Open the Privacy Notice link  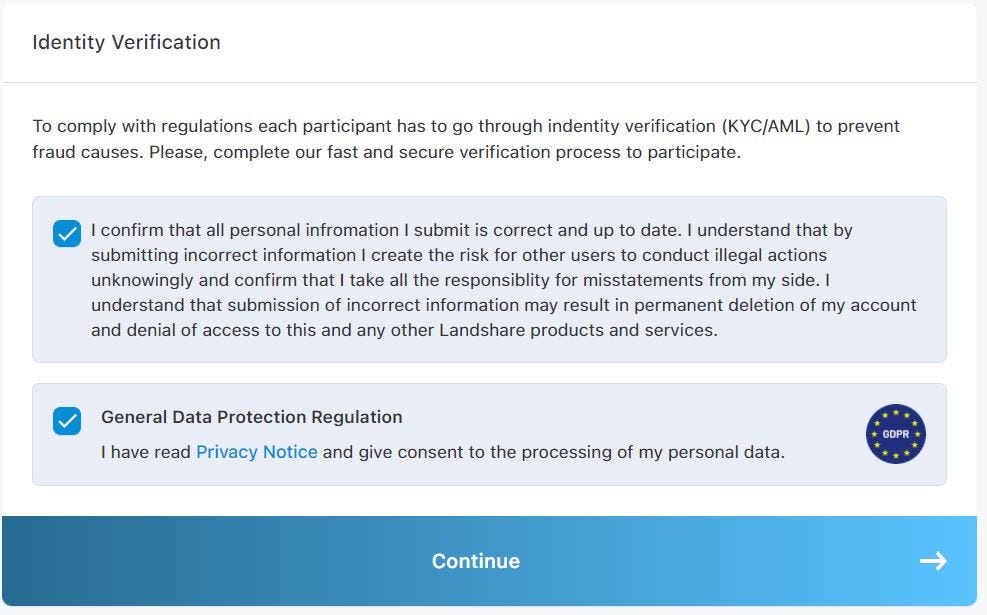[257, 452]
